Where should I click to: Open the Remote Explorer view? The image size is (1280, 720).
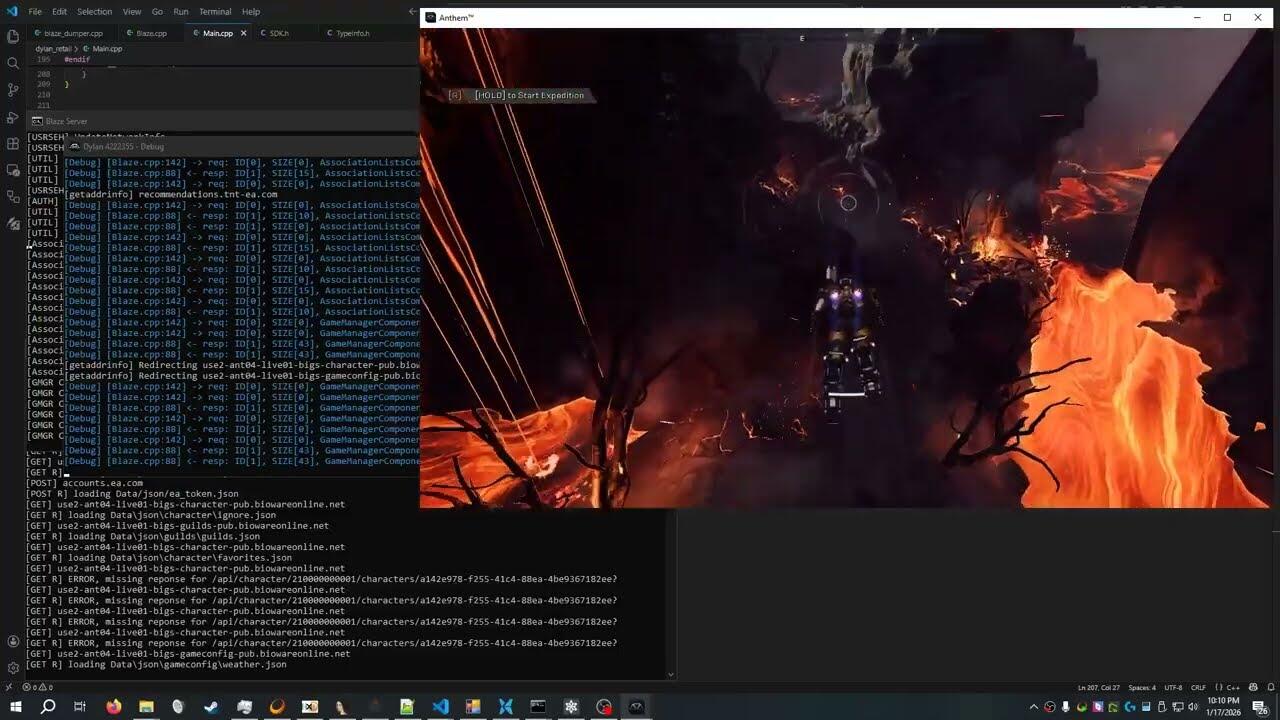(13, 171)
